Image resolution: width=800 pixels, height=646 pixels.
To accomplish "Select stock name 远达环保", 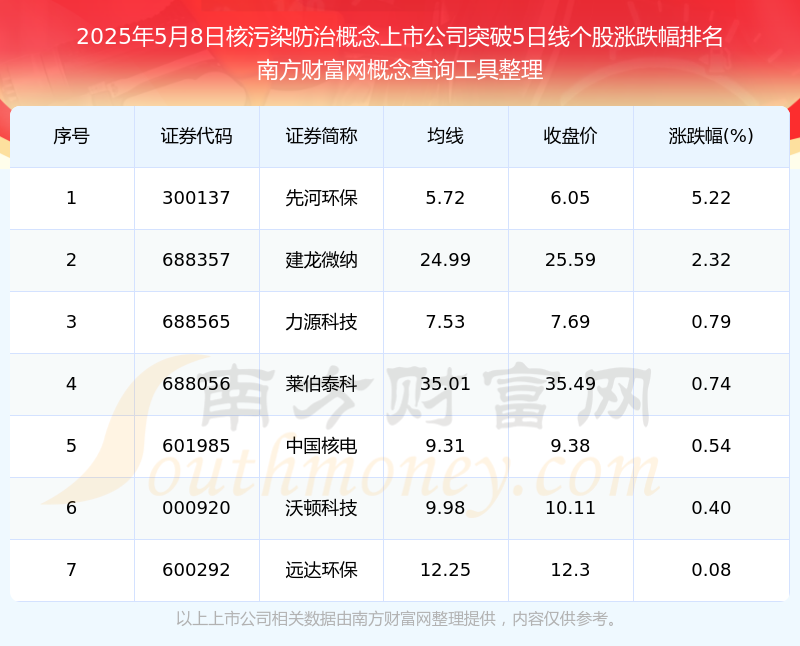I will 321,570.
